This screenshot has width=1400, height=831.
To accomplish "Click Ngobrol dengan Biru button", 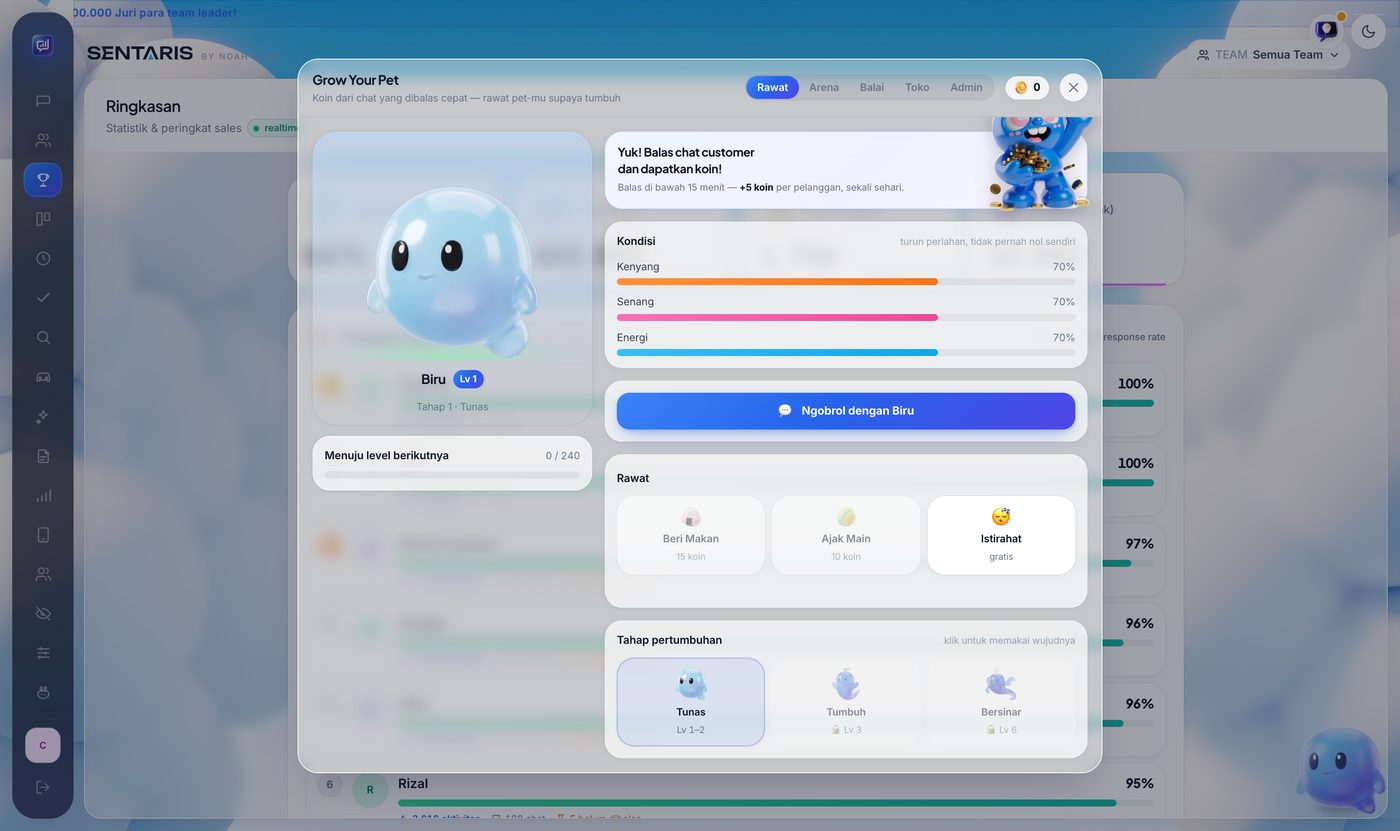I will 846,411.
